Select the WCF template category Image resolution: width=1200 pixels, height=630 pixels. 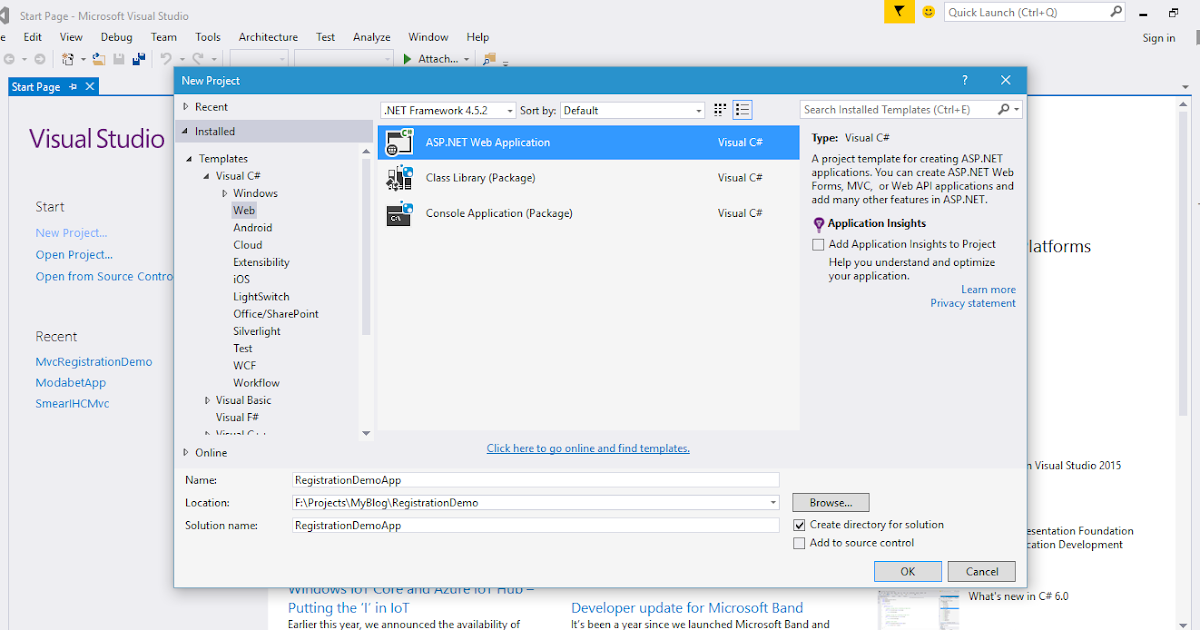245,365
